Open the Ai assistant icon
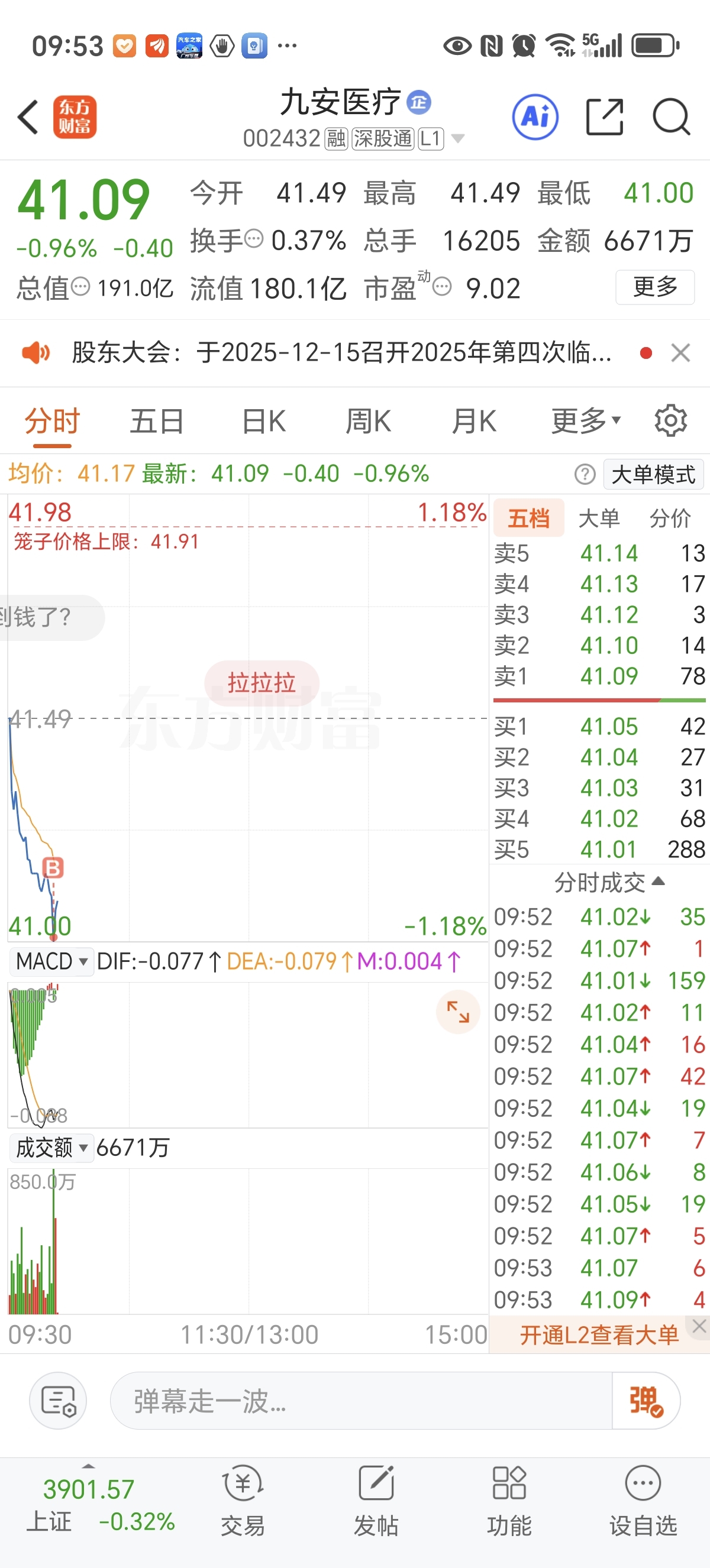Viewport: 710px width, 1568px height. point(535,117)
